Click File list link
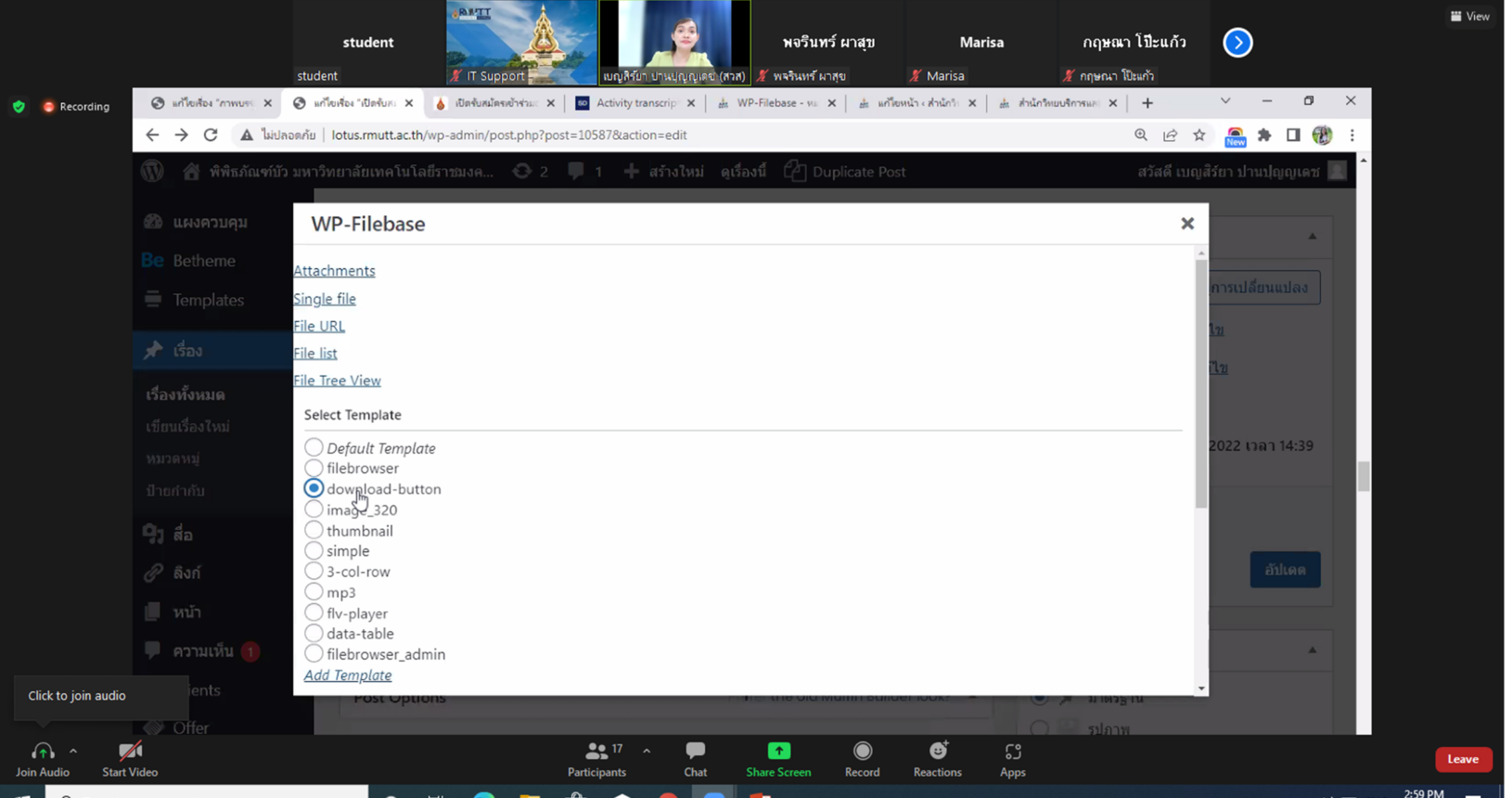 [315, 354]
